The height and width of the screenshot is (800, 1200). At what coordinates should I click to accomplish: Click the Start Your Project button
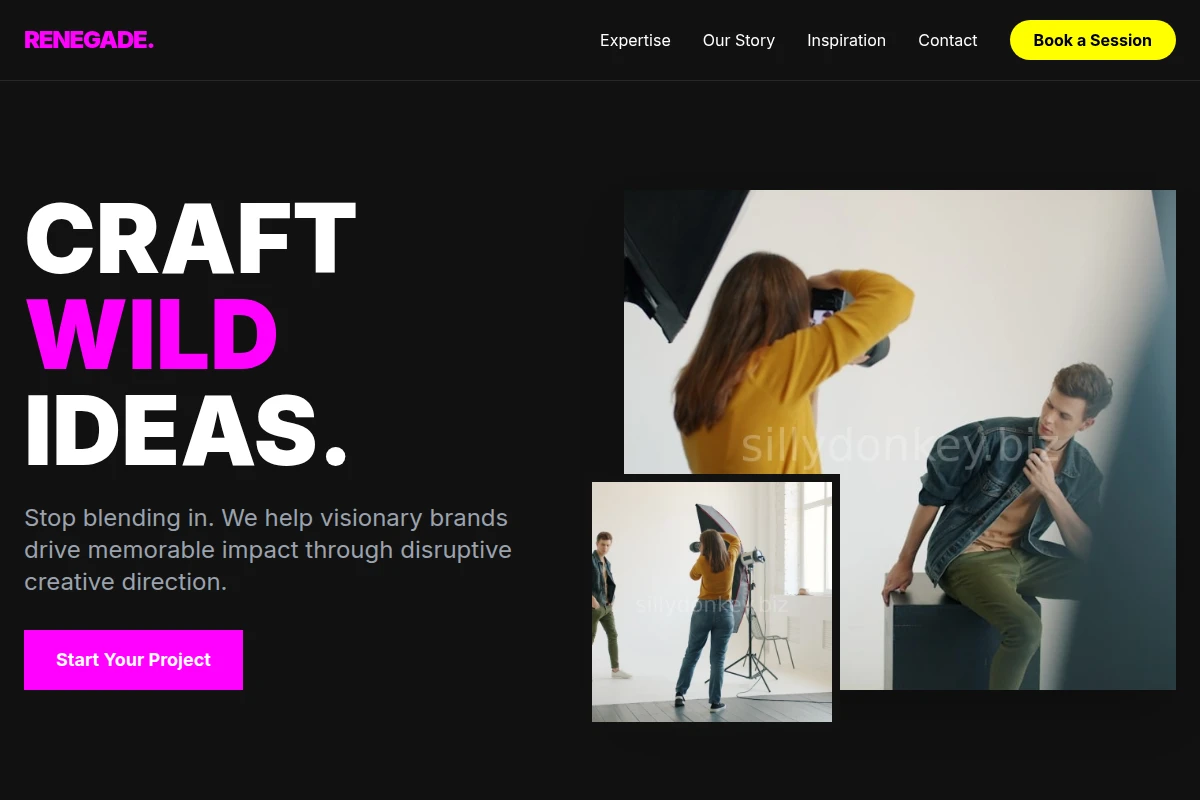[x=133, y=660]
